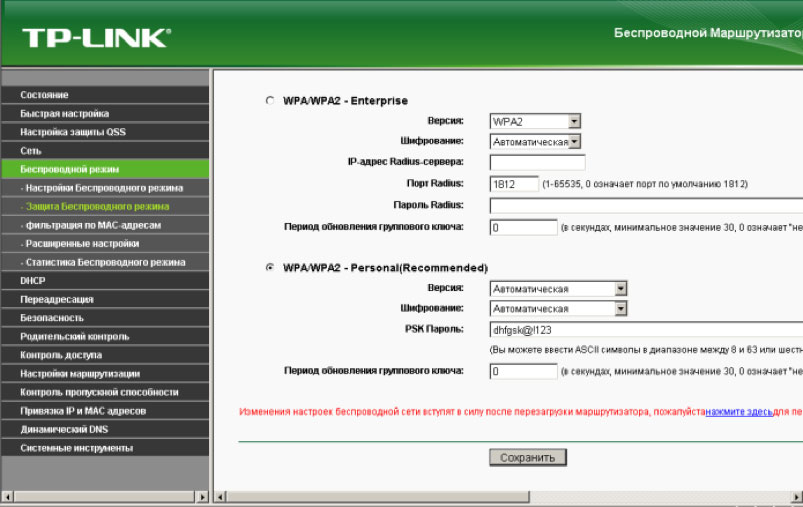The width and height of the screenshot is (803, 507).
Task: Open Переадресация menu item
Action: point(105,299)
